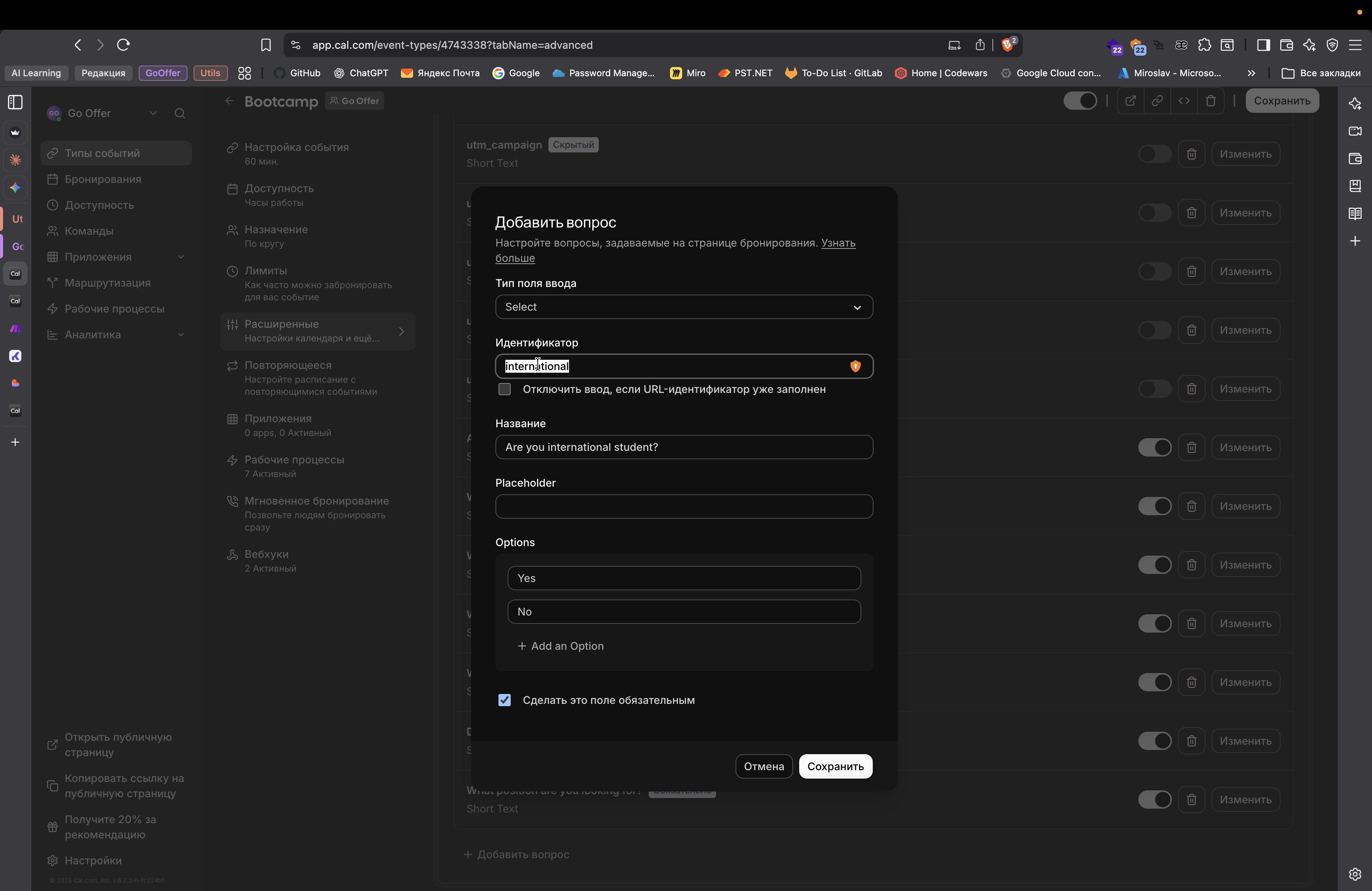Image resolution: width=1372 pixels, height=891 pixels.
Task: Click the Placeholder input field
Action: pos(684,506)
